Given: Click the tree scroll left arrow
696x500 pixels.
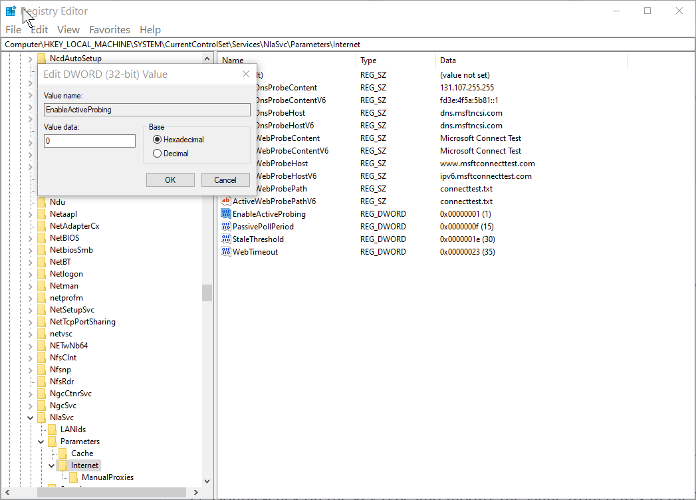Looking at the screenshot, I should (7, 492).
